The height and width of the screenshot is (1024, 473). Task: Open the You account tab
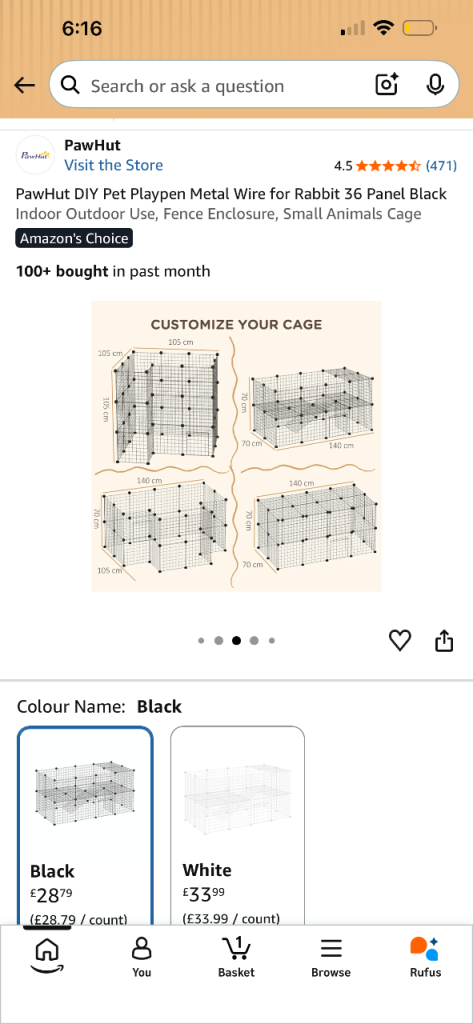[142, 957]
